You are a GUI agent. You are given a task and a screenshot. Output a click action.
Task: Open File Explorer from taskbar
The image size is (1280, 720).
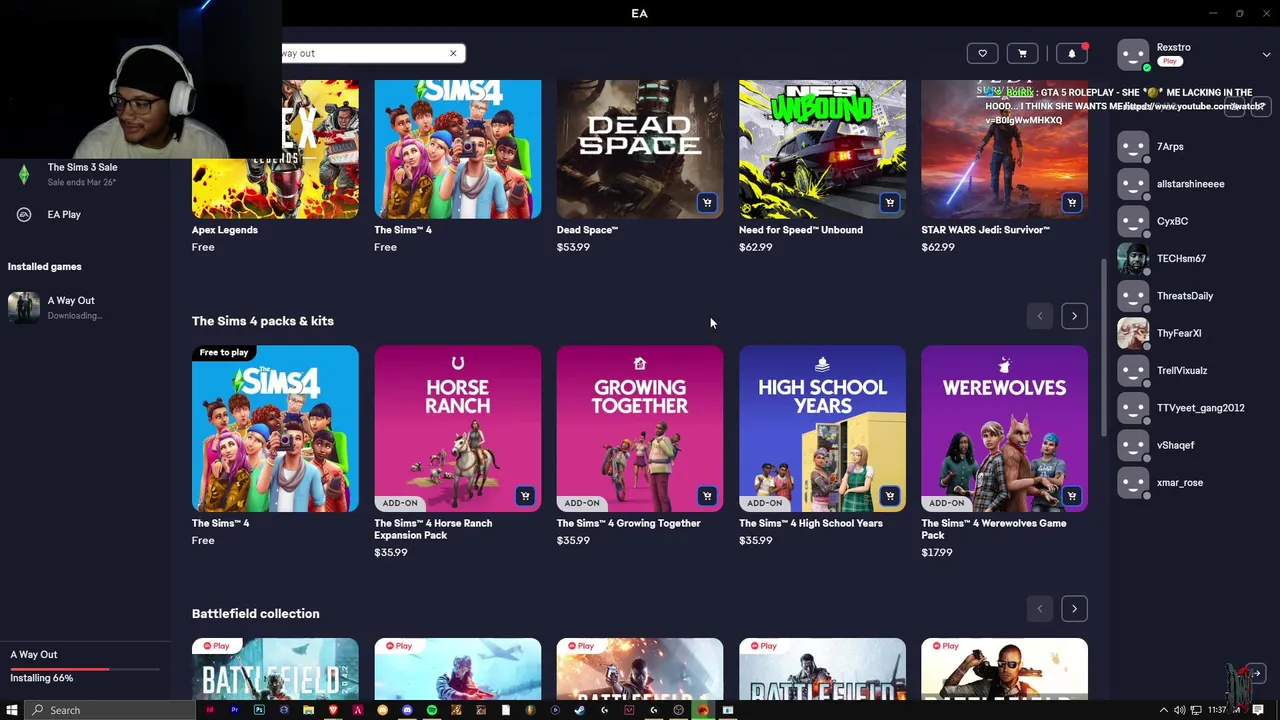click(x=308, y=710)
